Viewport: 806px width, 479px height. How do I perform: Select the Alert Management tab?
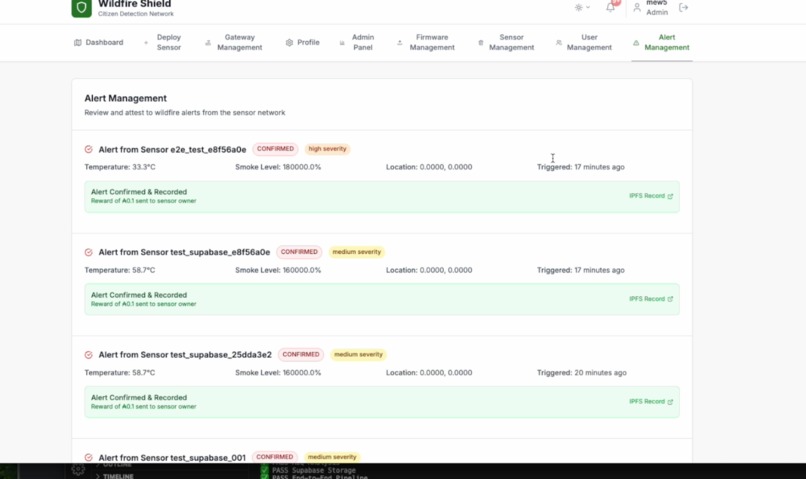tap(662, 42)
